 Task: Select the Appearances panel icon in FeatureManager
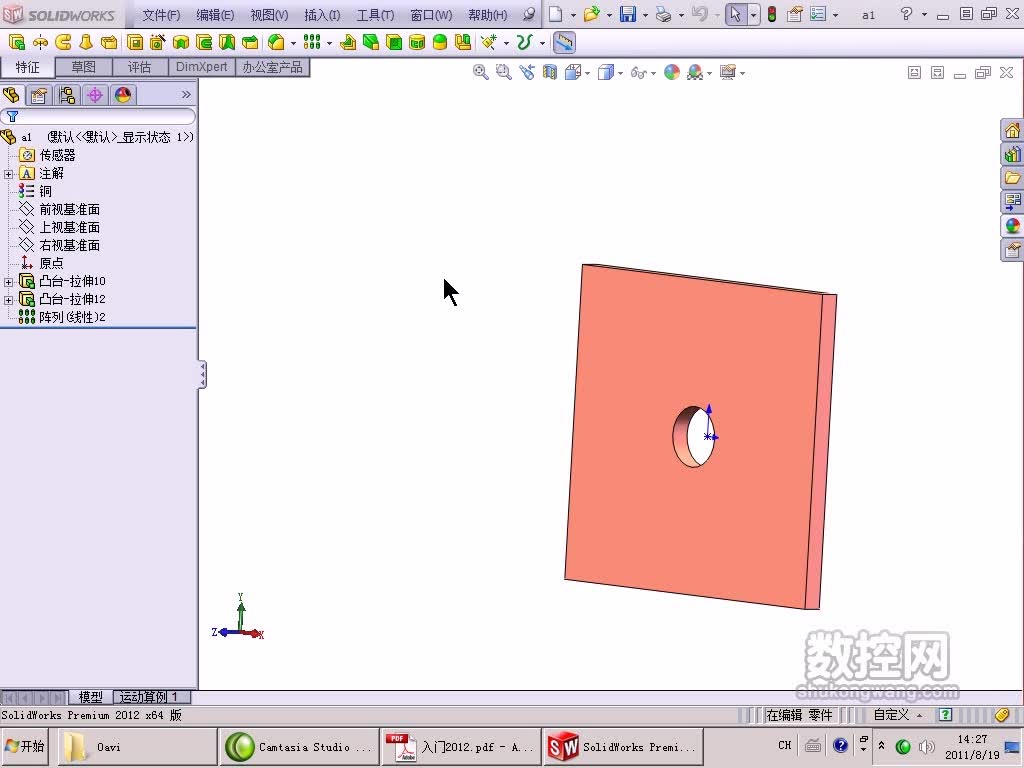[122, 95]
